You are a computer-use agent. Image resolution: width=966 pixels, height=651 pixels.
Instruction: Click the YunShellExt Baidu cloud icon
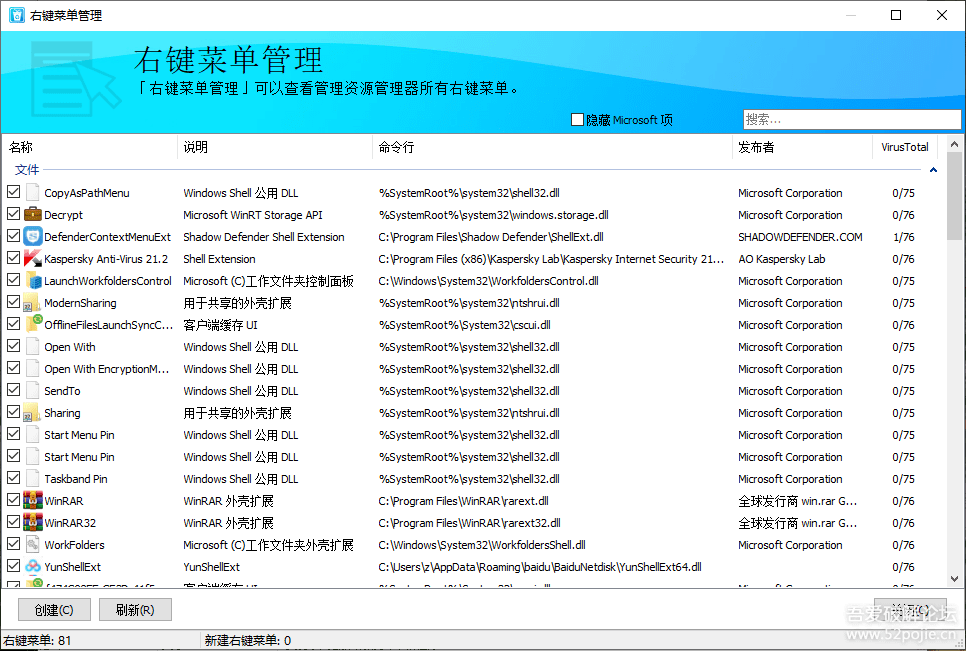[x=33, y=567]
